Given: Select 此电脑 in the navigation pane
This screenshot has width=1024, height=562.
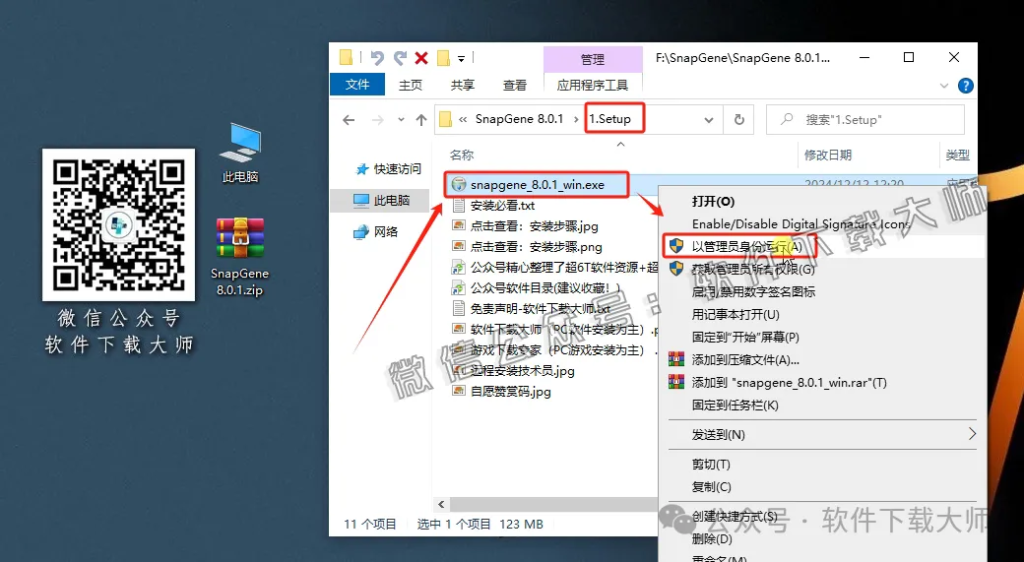Looking at the screenshot, I should pyautogui.click(x=381, y=200).
